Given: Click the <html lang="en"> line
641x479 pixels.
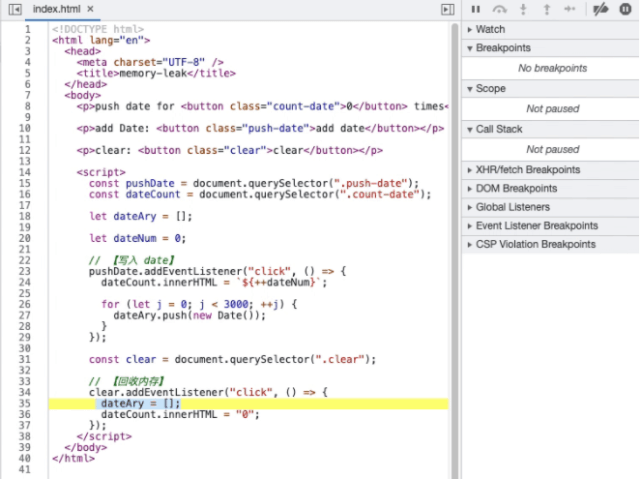Looking at the screenshot, I should click(x=101, y=40).
